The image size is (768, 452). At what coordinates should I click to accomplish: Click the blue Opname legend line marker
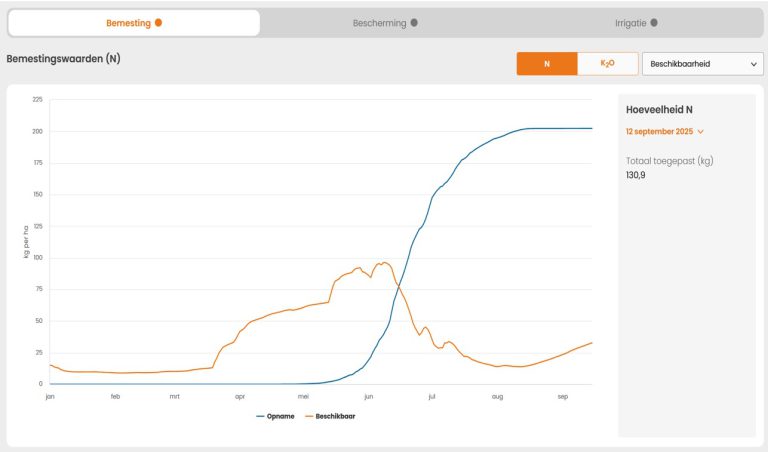coord(261,415)
